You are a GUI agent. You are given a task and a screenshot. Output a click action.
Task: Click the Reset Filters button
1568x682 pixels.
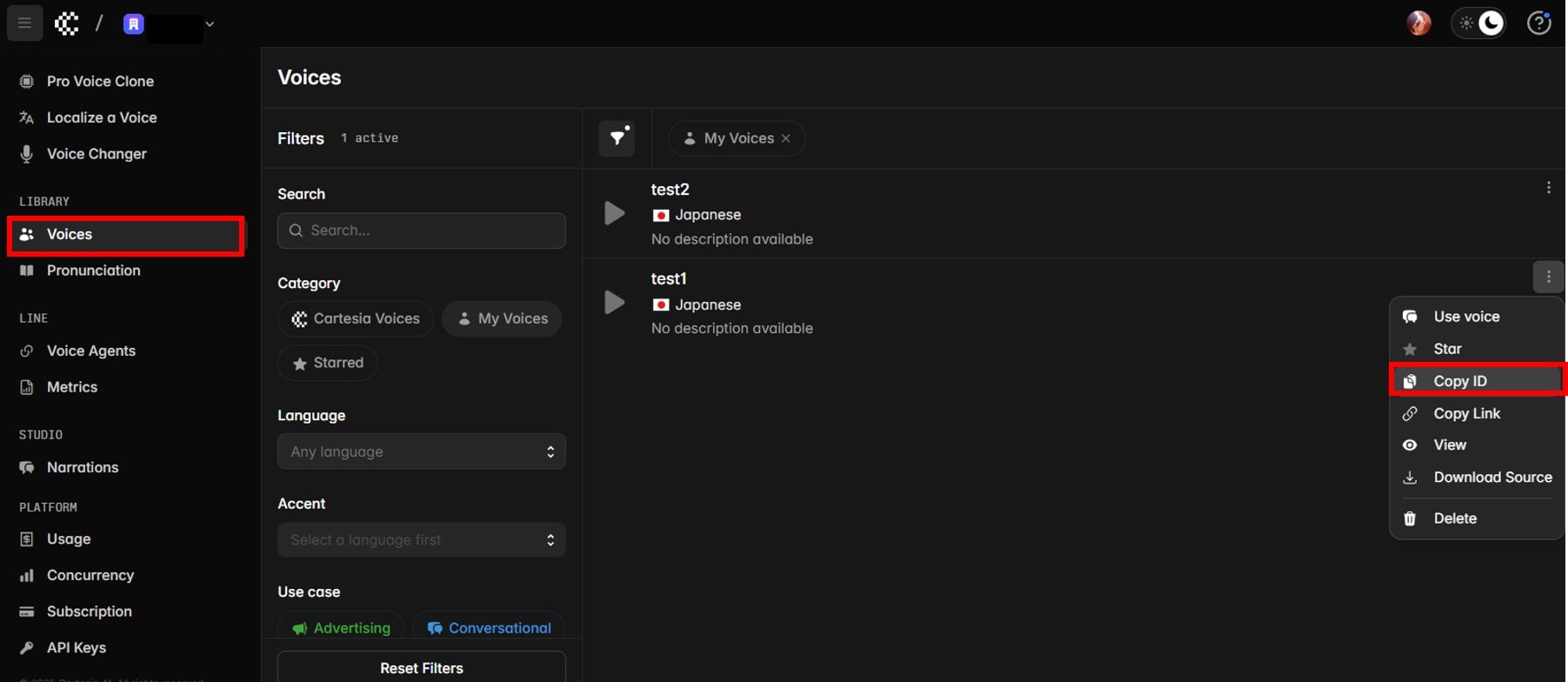(x=421, y=668)
